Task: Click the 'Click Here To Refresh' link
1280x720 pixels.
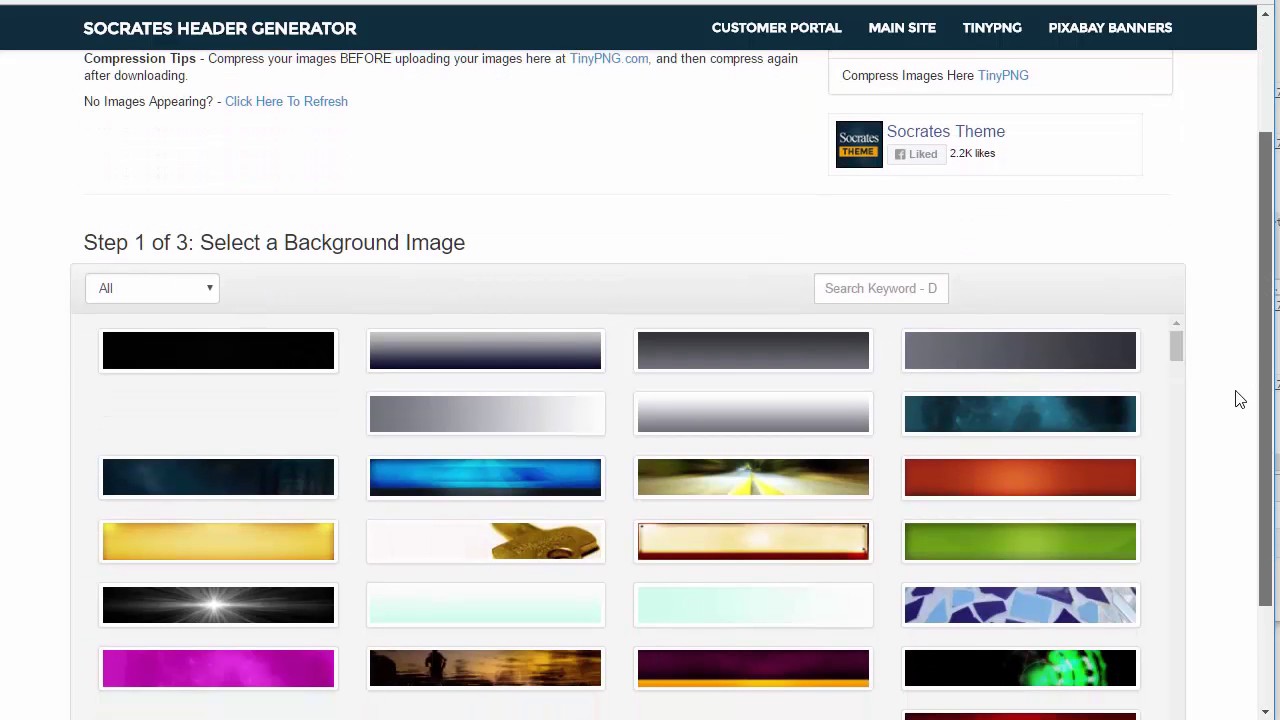Action: point(286,101)
